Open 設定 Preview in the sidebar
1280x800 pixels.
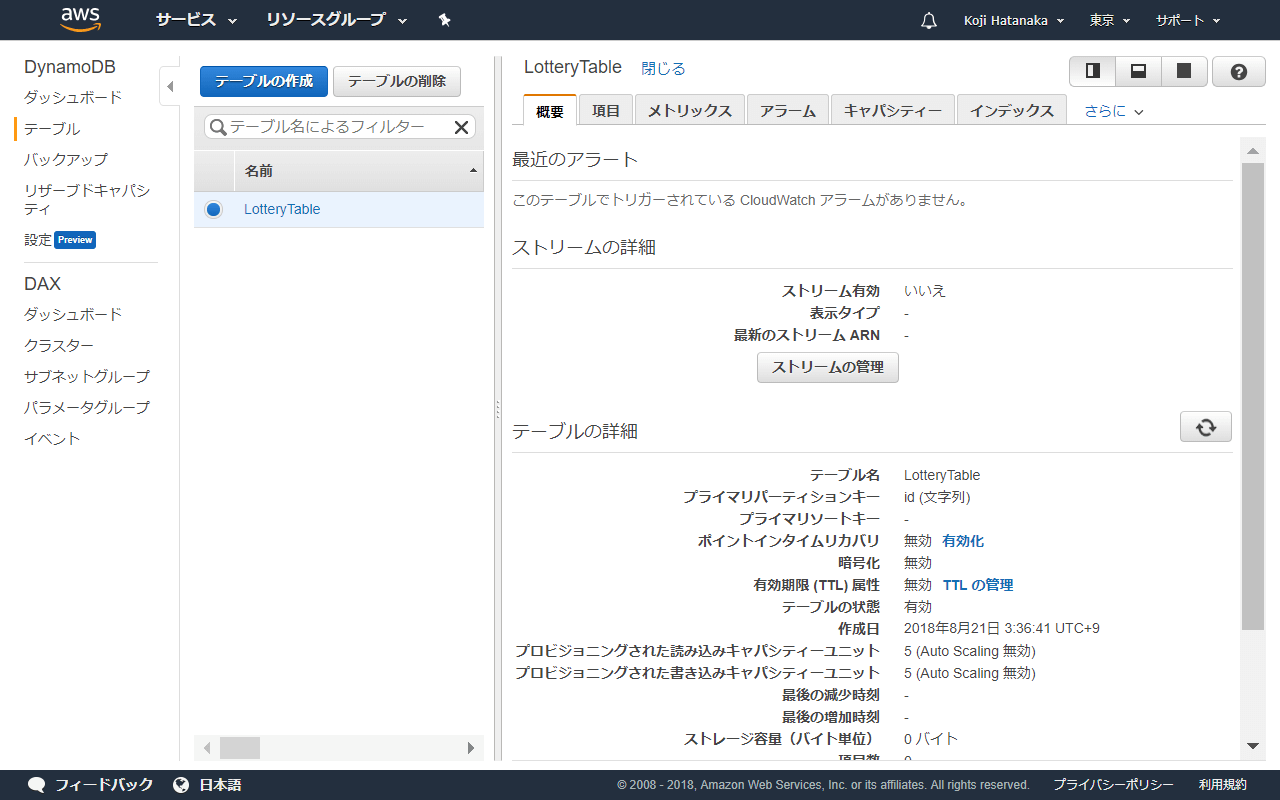tap(60, 240)
